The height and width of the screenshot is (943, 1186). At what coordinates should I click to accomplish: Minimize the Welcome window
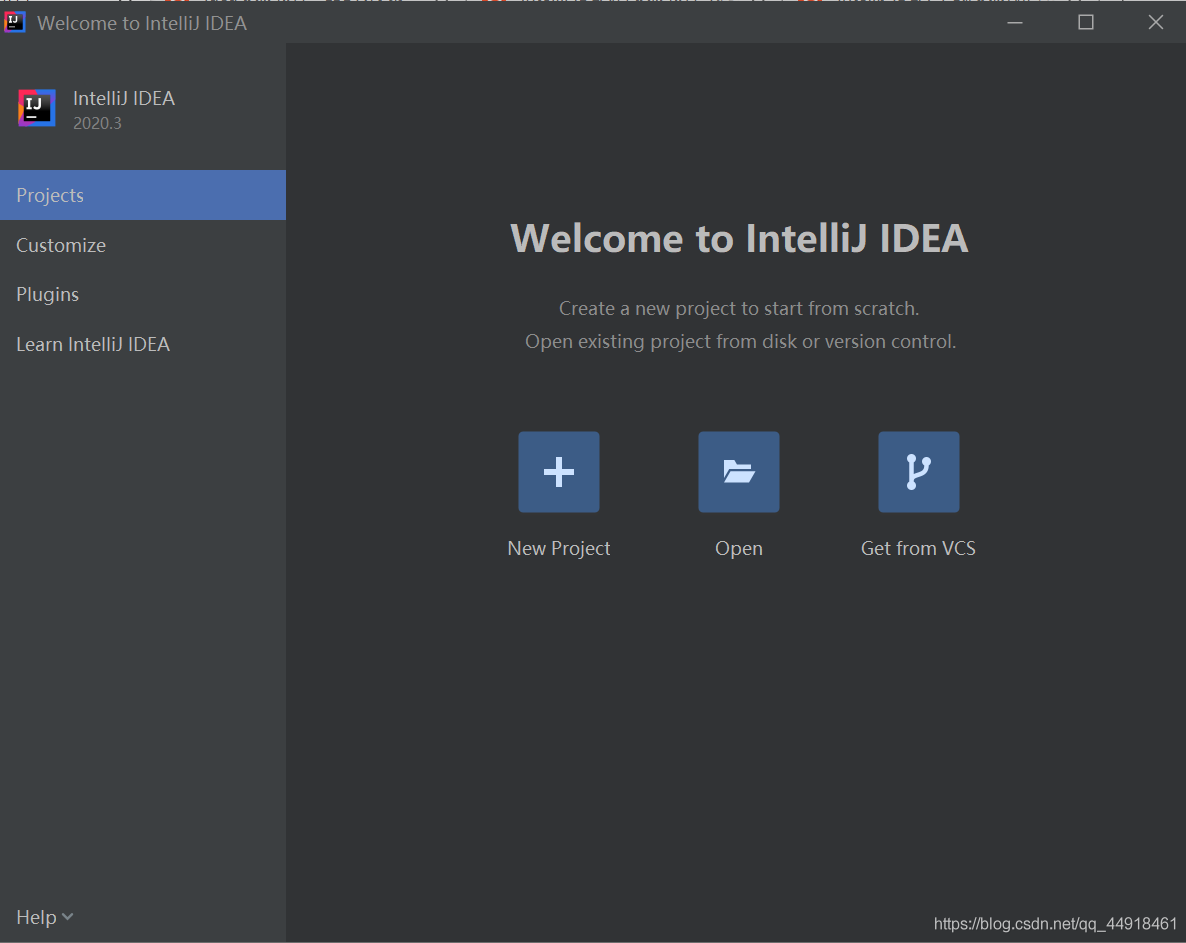[1015, 23]
